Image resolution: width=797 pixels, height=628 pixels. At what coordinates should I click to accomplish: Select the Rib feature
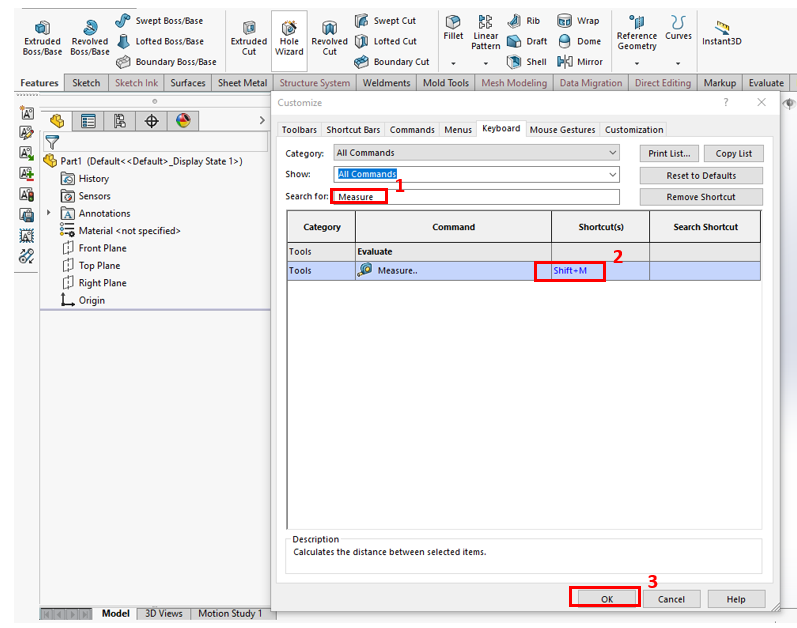[524, 21]
